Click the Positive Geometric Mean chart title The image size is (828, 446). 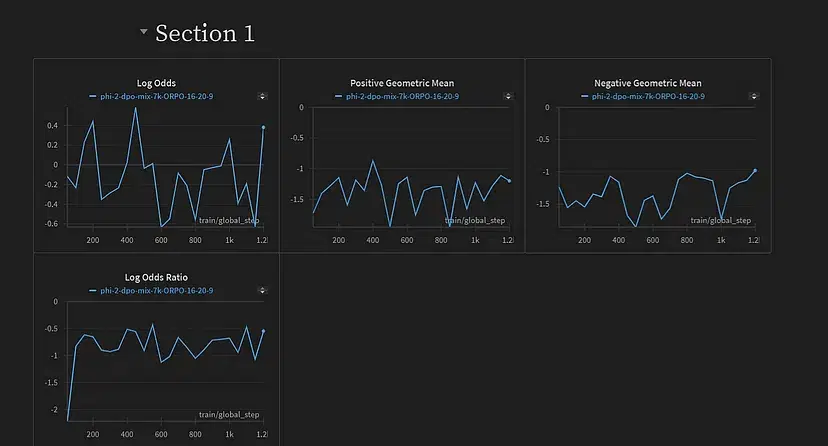point(402,83)
